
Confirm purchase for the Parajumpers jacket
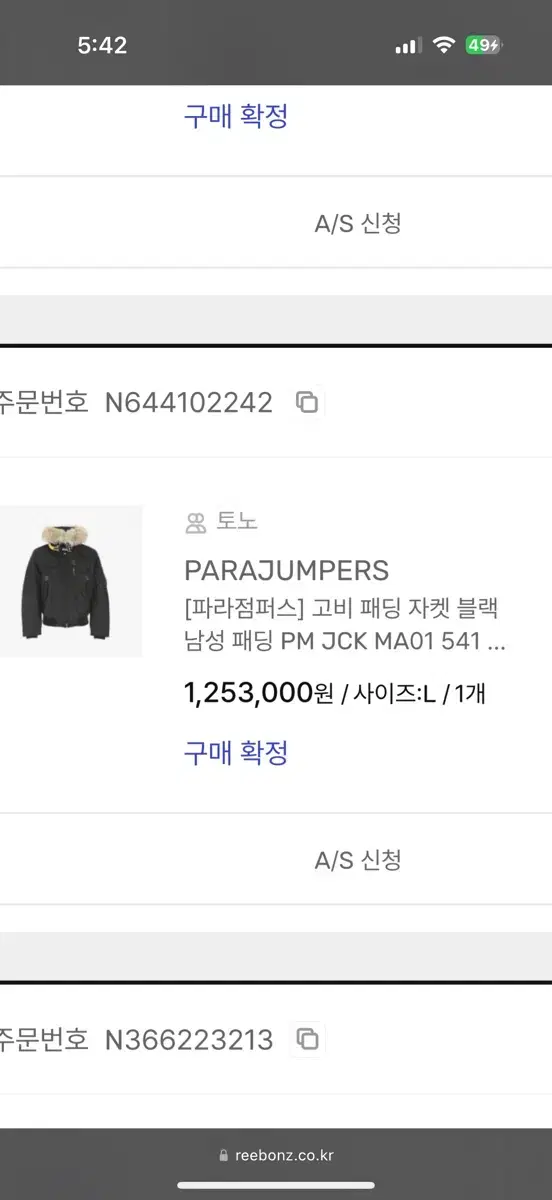(x=236, y=752)
